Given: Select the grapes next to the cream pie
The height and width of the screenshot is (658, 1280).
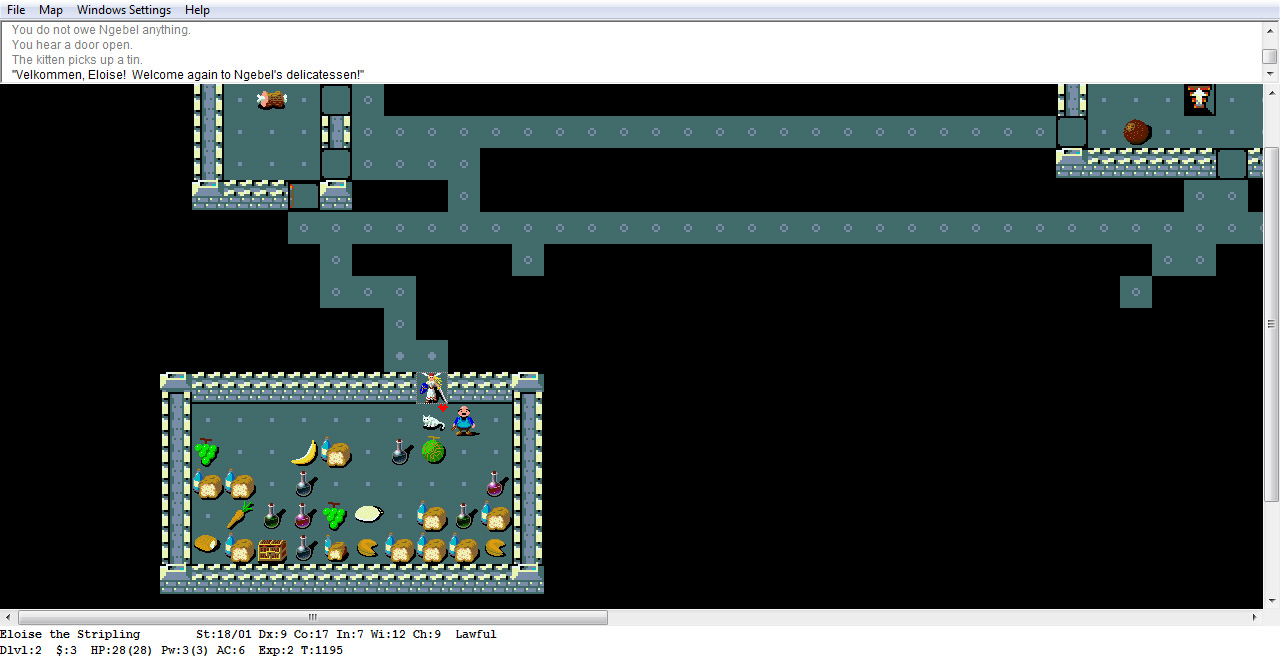Looking at the screenshot, I should pyautogui.click(x=334, y=516).
